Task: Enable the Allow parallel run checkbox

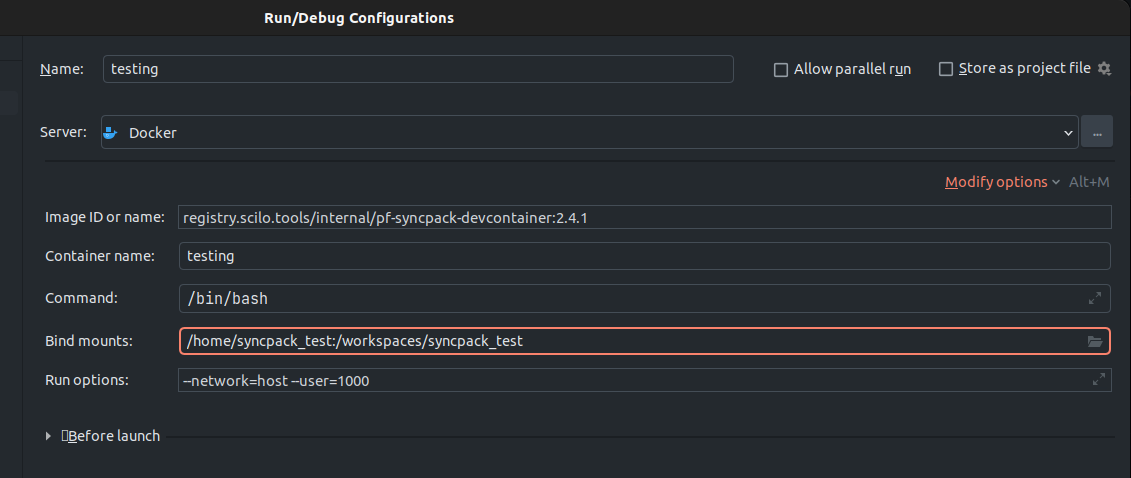Action: [781, 70]
